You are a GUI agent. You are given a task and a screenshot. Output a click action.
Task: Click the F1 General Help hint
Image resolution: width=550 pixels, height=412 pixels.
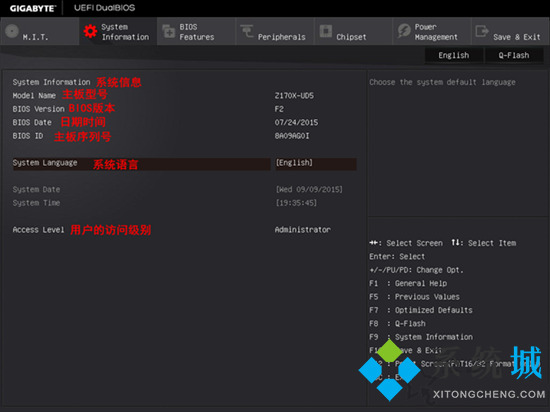408,284
